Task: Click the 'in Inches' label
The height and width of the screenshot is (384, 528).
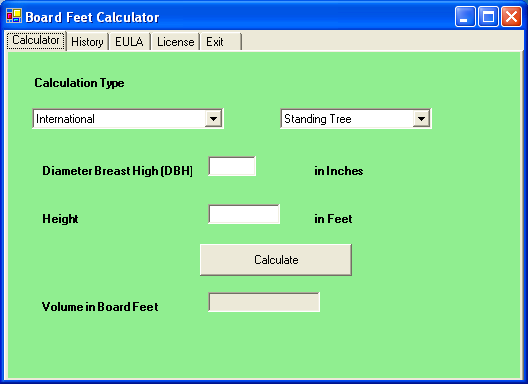Action: pos(339,171)
